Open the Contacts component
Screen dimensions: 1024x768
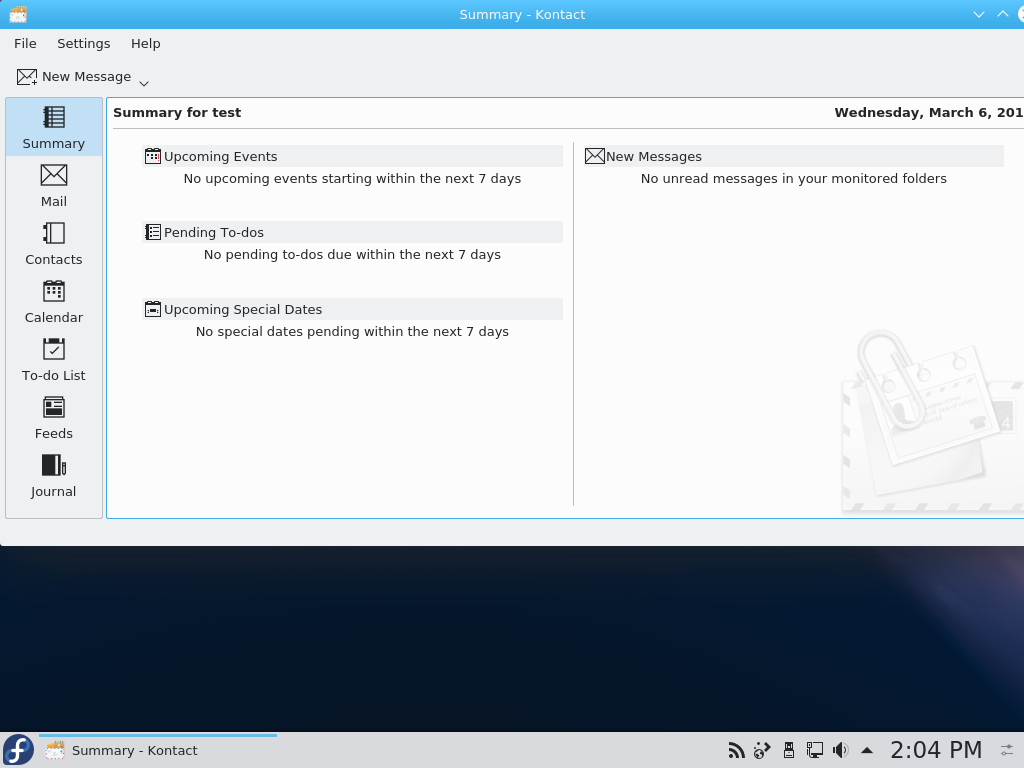tap(54, 244)
